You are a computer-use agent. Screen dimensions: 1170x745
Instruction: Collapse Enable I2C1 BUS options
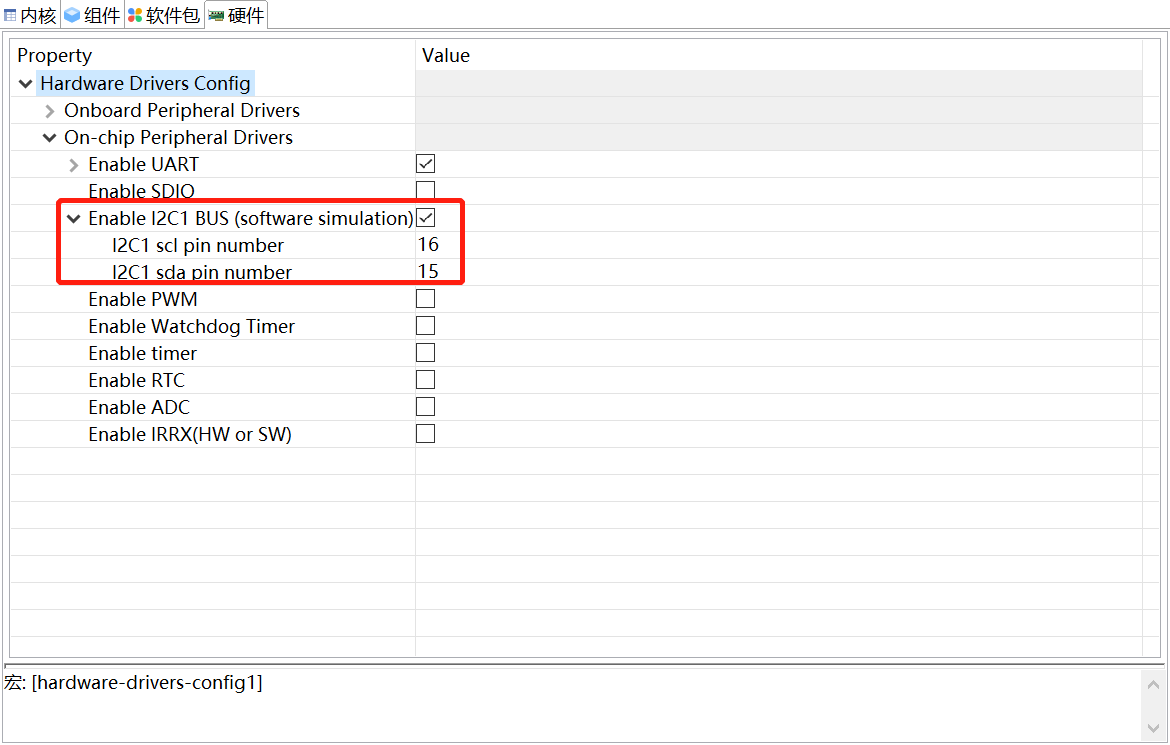(x=73, y=219)
